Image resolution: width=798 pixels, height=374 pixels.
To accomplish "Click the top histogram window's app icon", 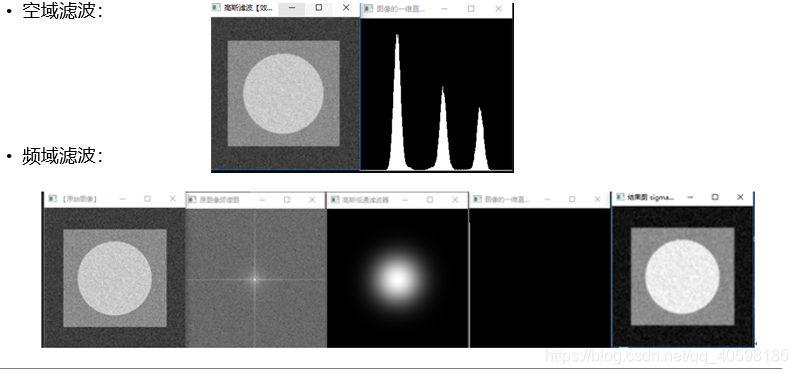I will (x=368, y=9).
